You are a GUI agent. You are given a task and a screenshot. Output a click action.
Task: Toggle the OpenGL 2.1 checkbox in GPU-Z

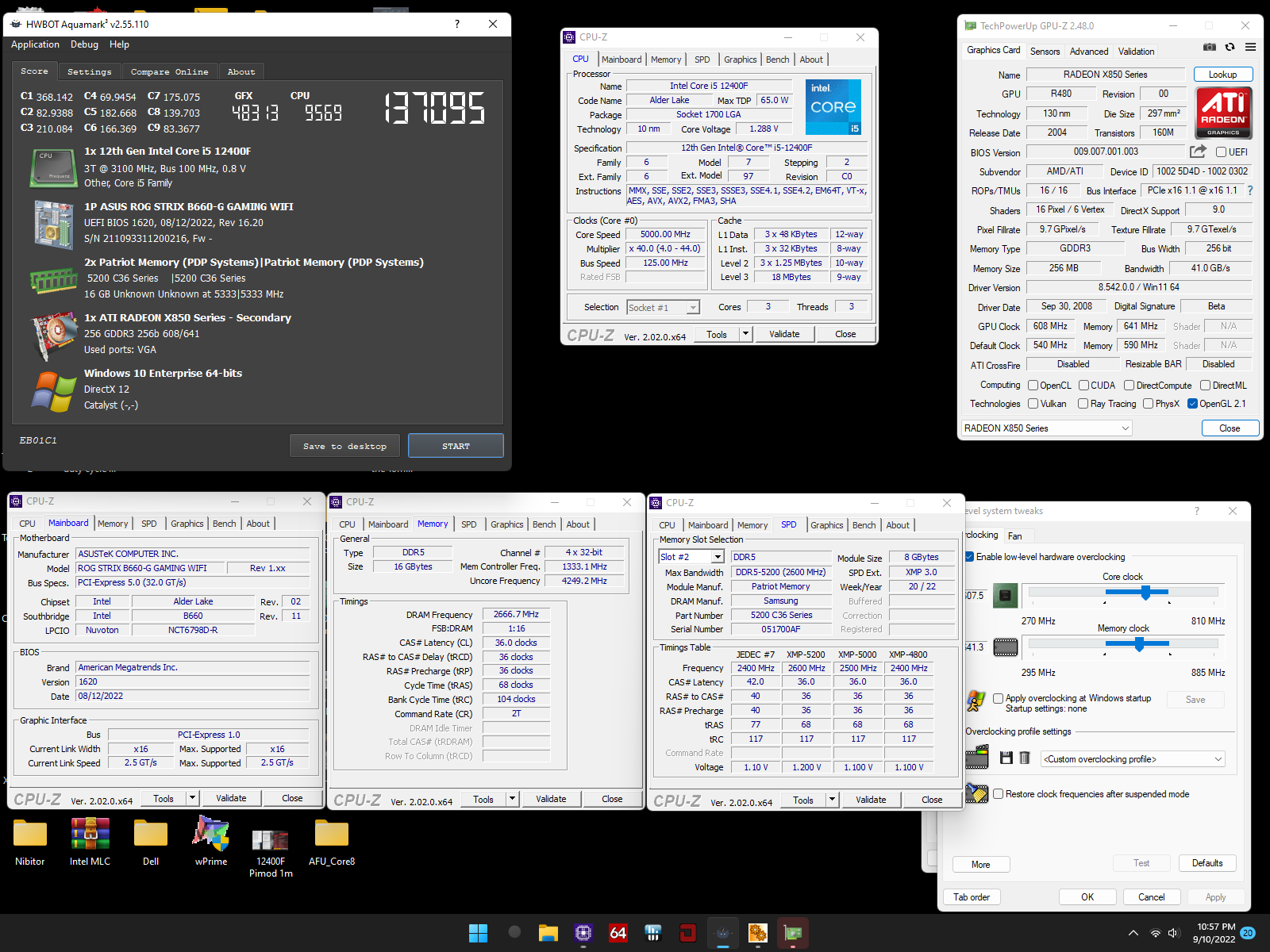pos(1192,404)
